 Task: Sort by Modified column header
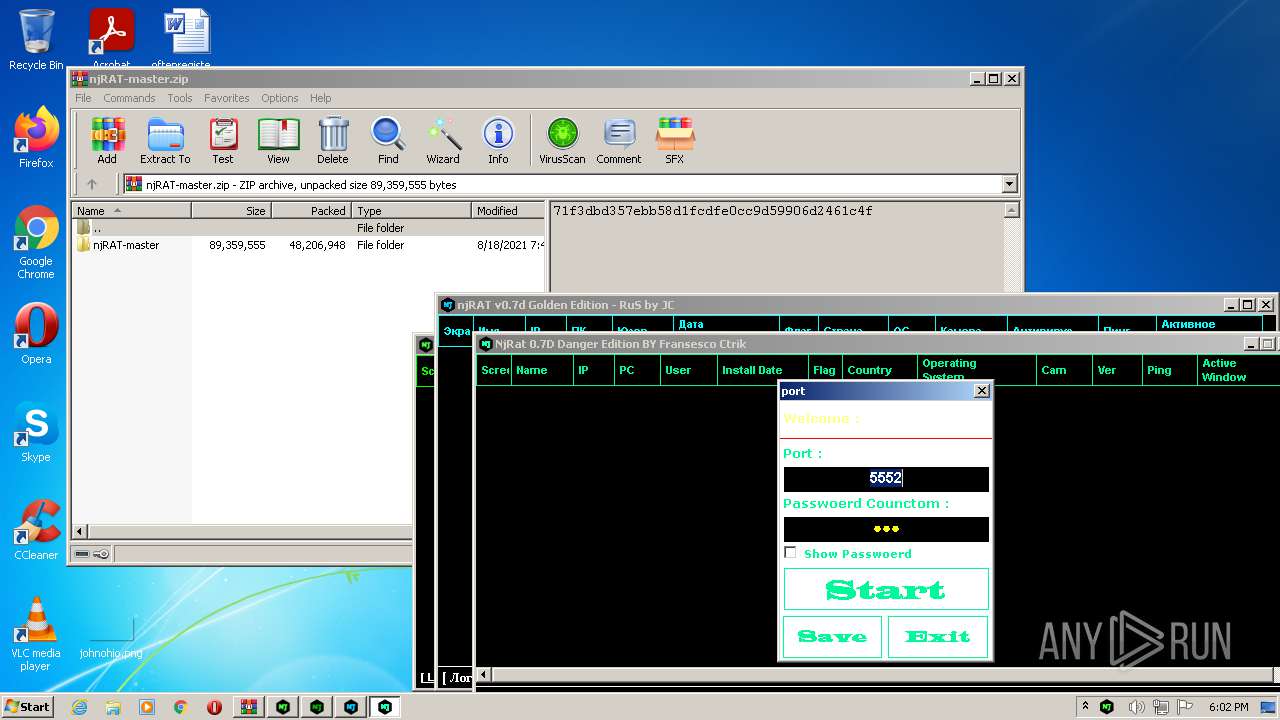click(508, 210)
